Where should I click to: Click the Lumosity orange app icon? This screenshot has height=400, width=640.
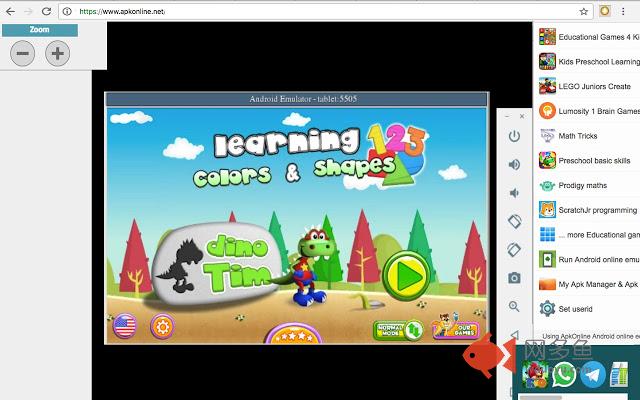(547, 111)
